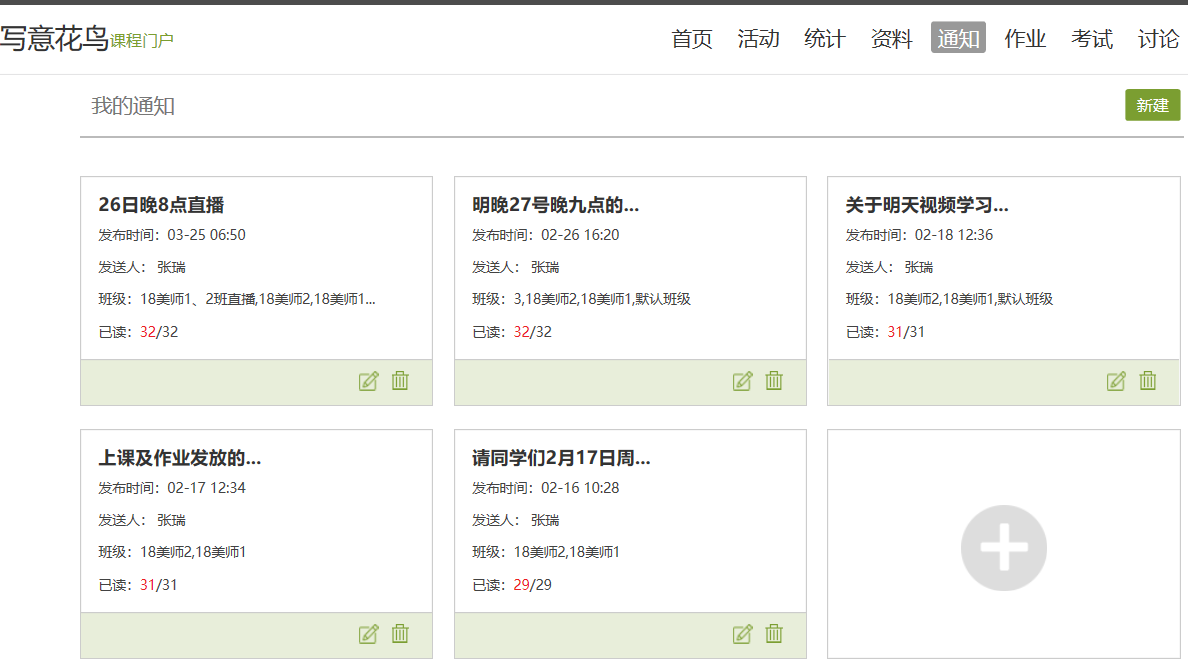
Task: Edit the 关于明天视频学习 notice
Action: click(x=1116, y=381)
